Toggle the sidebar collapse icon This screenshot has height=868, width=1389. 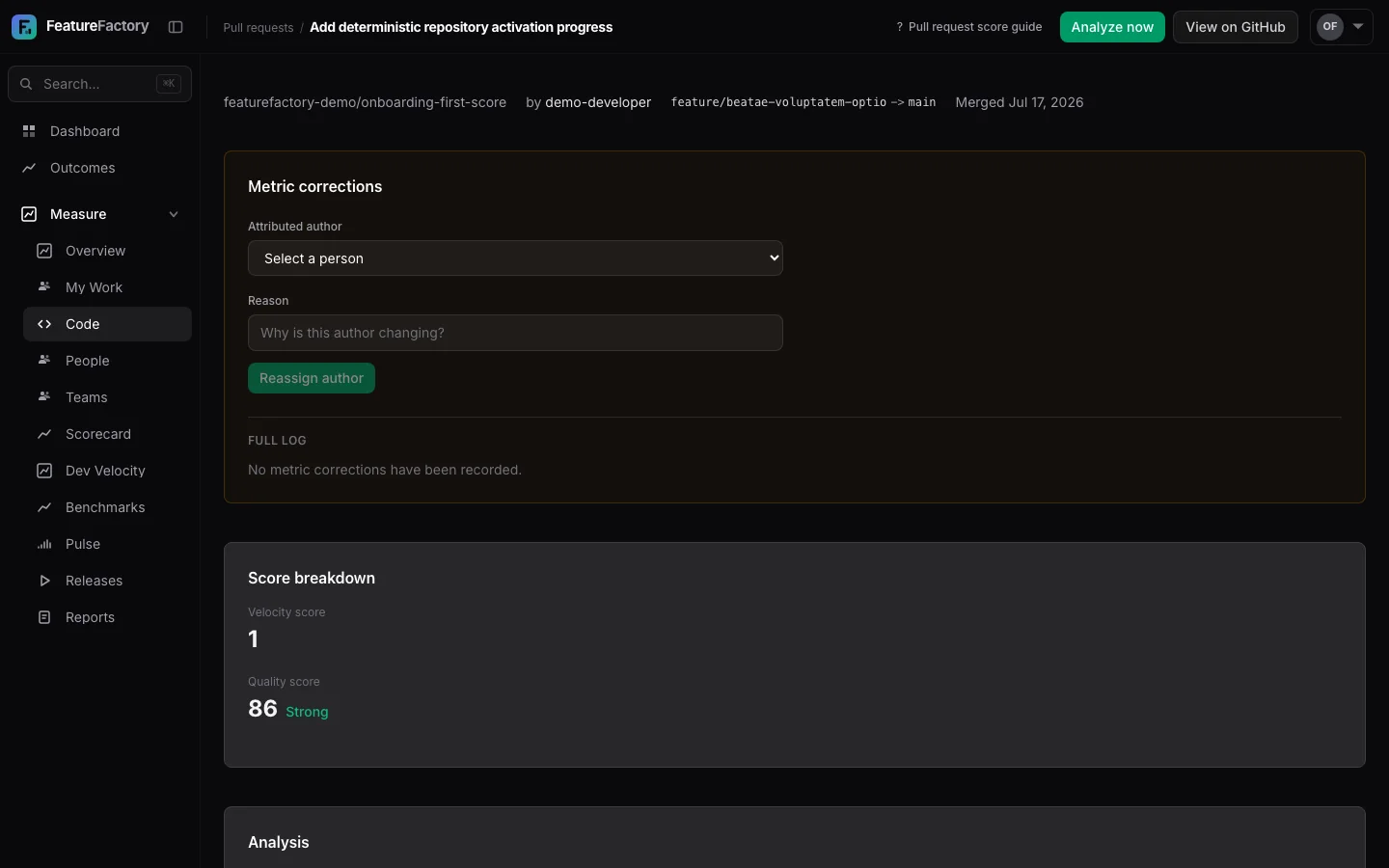click(176, 27)
